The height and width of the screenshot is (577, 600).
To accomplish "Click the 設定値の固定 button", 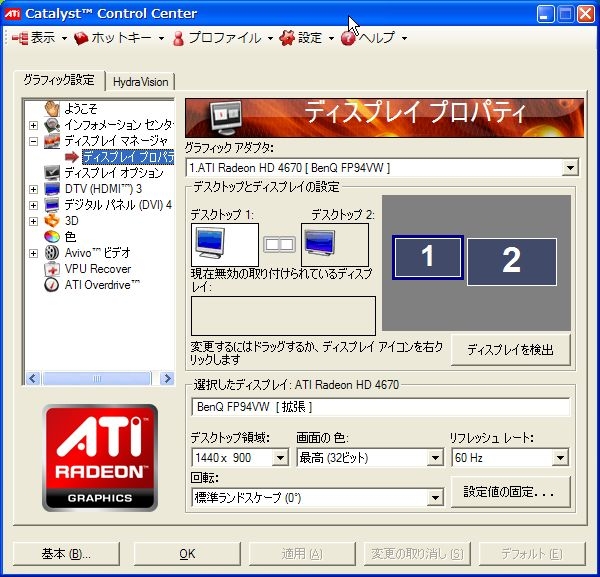I will [x=510, y=492].
